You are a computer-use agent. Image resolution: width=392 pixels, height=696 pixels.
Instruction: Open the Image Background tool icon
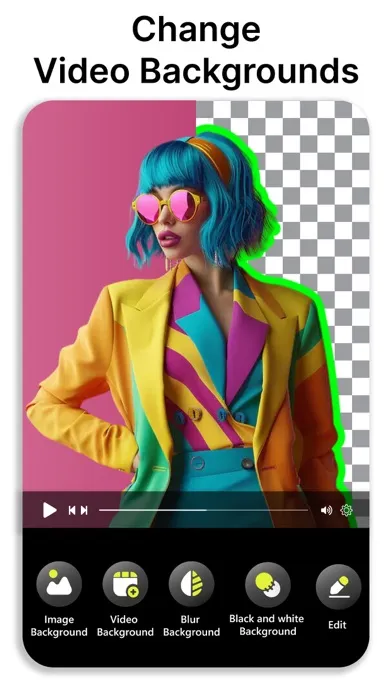pos(59,584)
